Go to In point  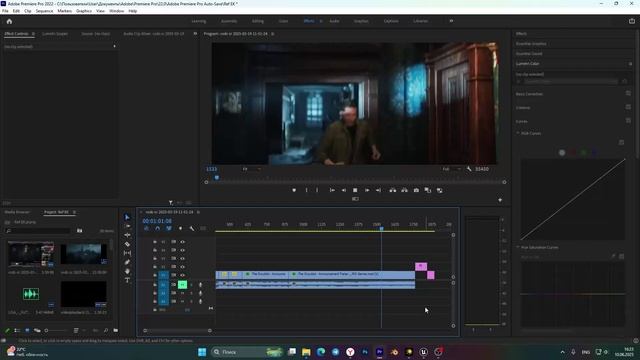[332, 190]
